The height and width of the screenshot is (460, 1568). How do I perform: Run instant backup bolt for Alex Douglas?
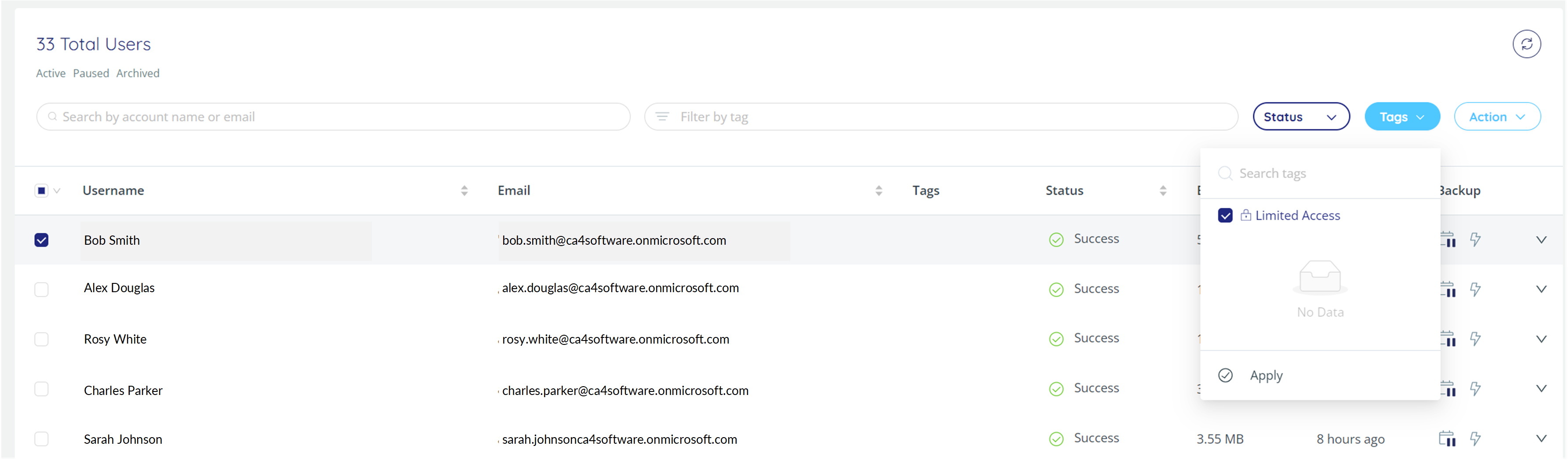1475,289
